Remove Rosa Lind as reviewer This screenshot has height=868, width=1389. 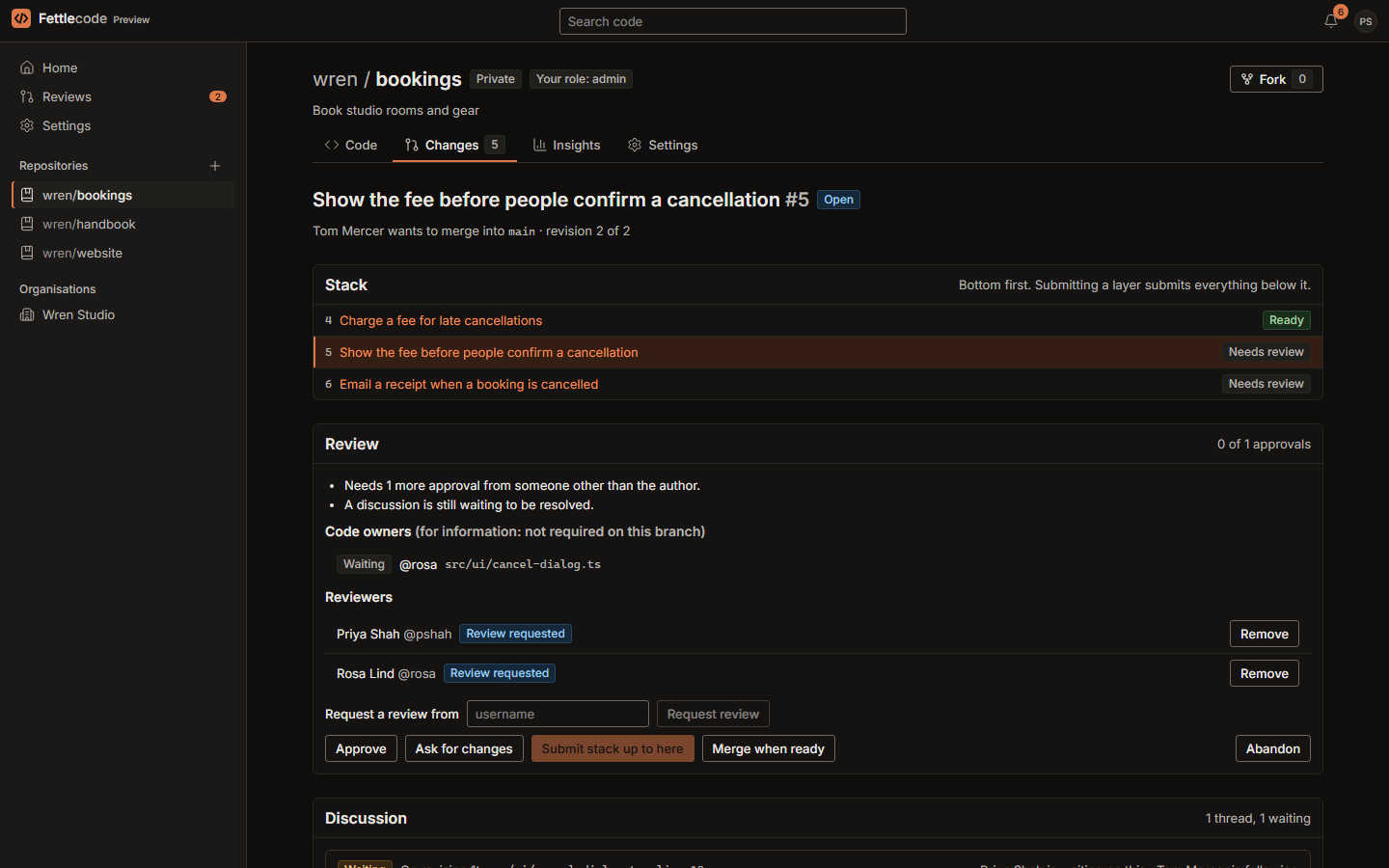(1264, 673)
